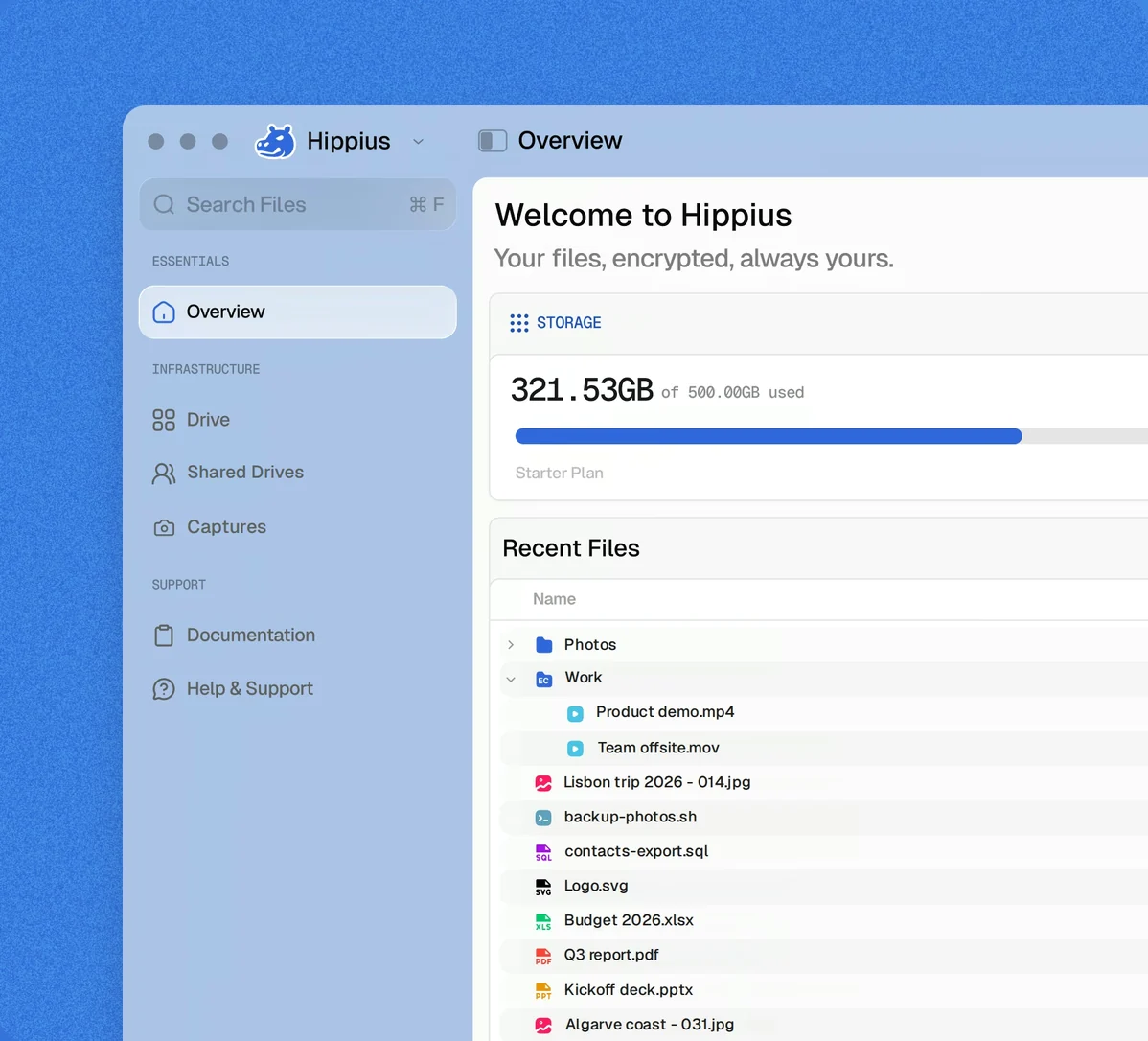Open Documentation in the sidebar
Screen dimensions: 1148x1041
coord(251,636)
